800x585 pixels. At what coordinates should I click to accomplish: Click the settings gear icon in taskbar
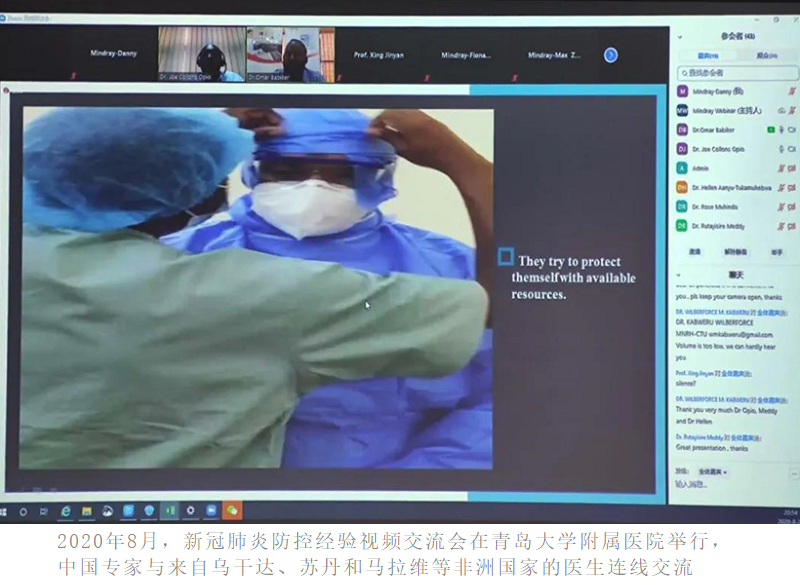[190, 511]
